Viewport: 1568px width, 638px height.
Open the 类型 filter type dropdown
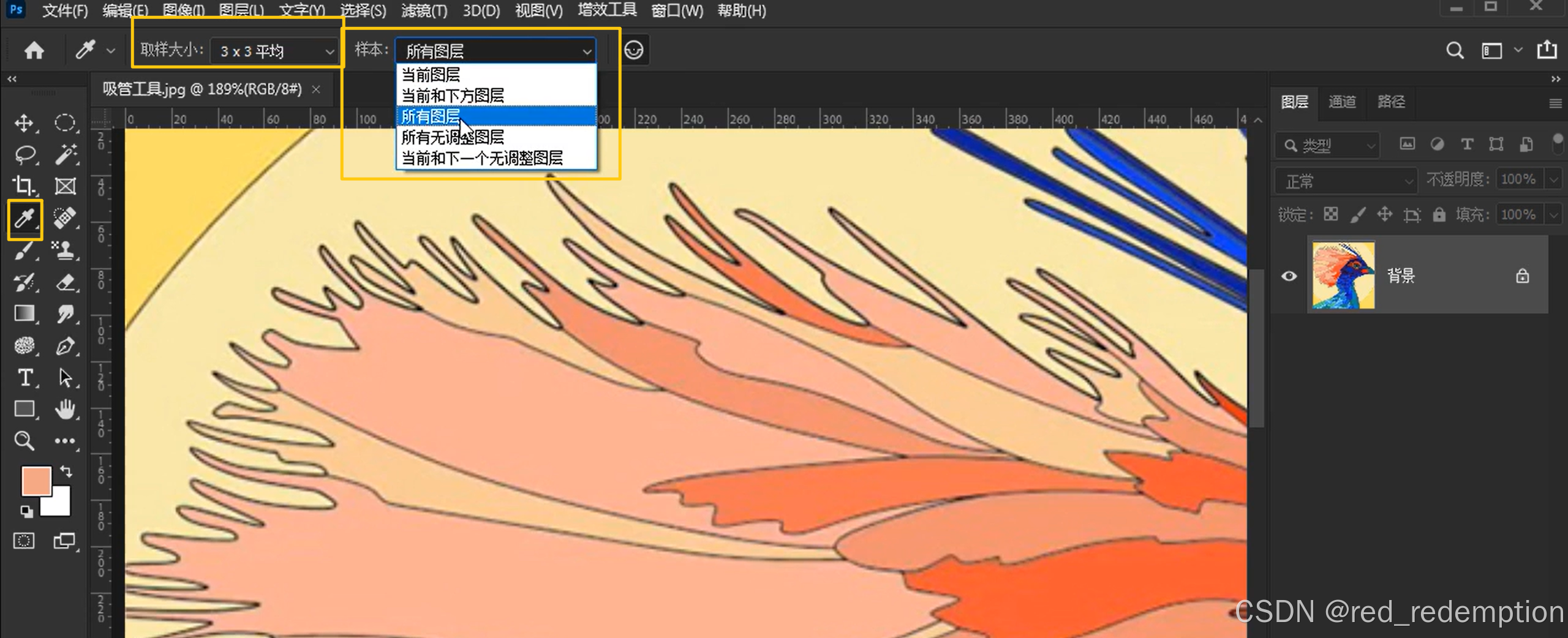coord(1327,145)
